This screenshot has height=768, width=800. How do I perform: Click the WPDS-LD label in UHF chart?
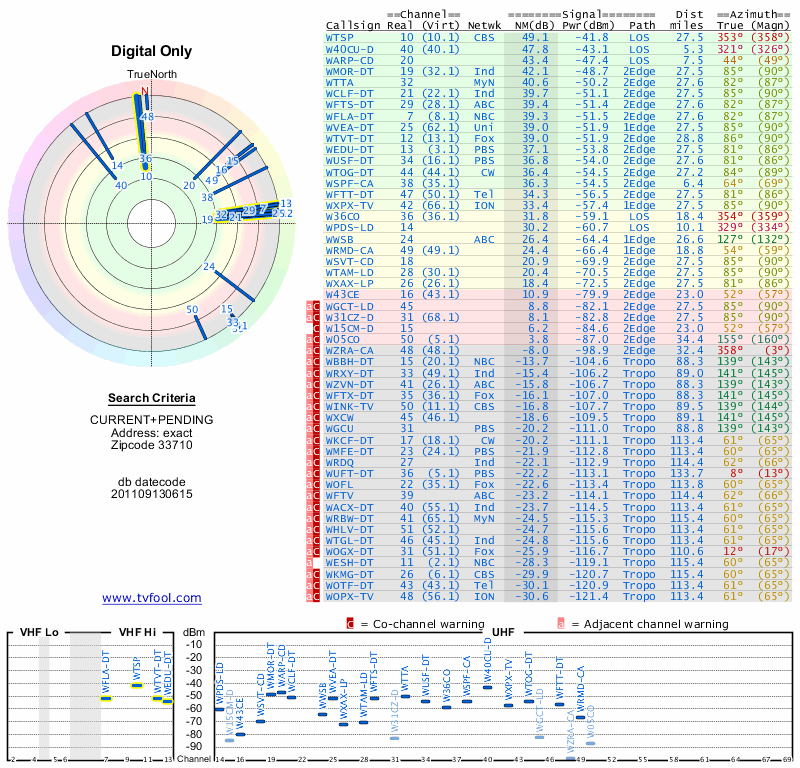click(x=220, y=683)
